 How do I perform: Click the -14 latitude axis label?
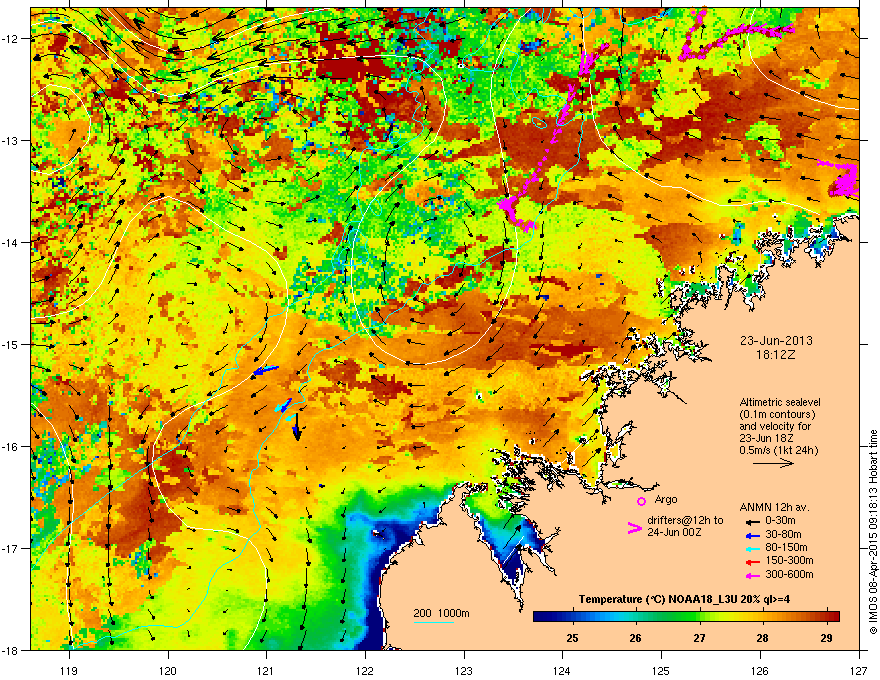tap(11, 242)
